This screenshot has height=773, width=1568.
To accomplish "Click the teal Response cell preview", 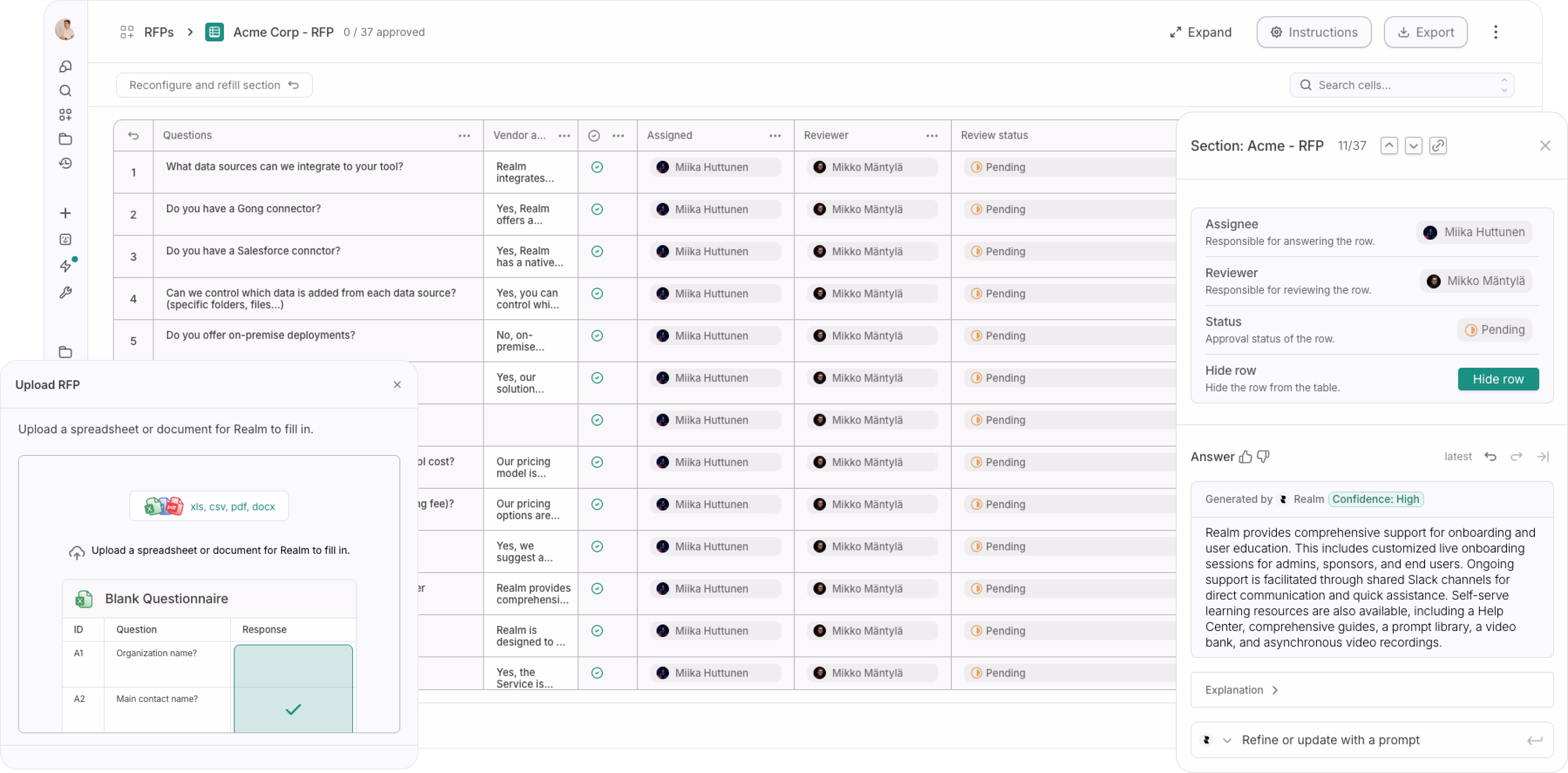I will 293,688.
